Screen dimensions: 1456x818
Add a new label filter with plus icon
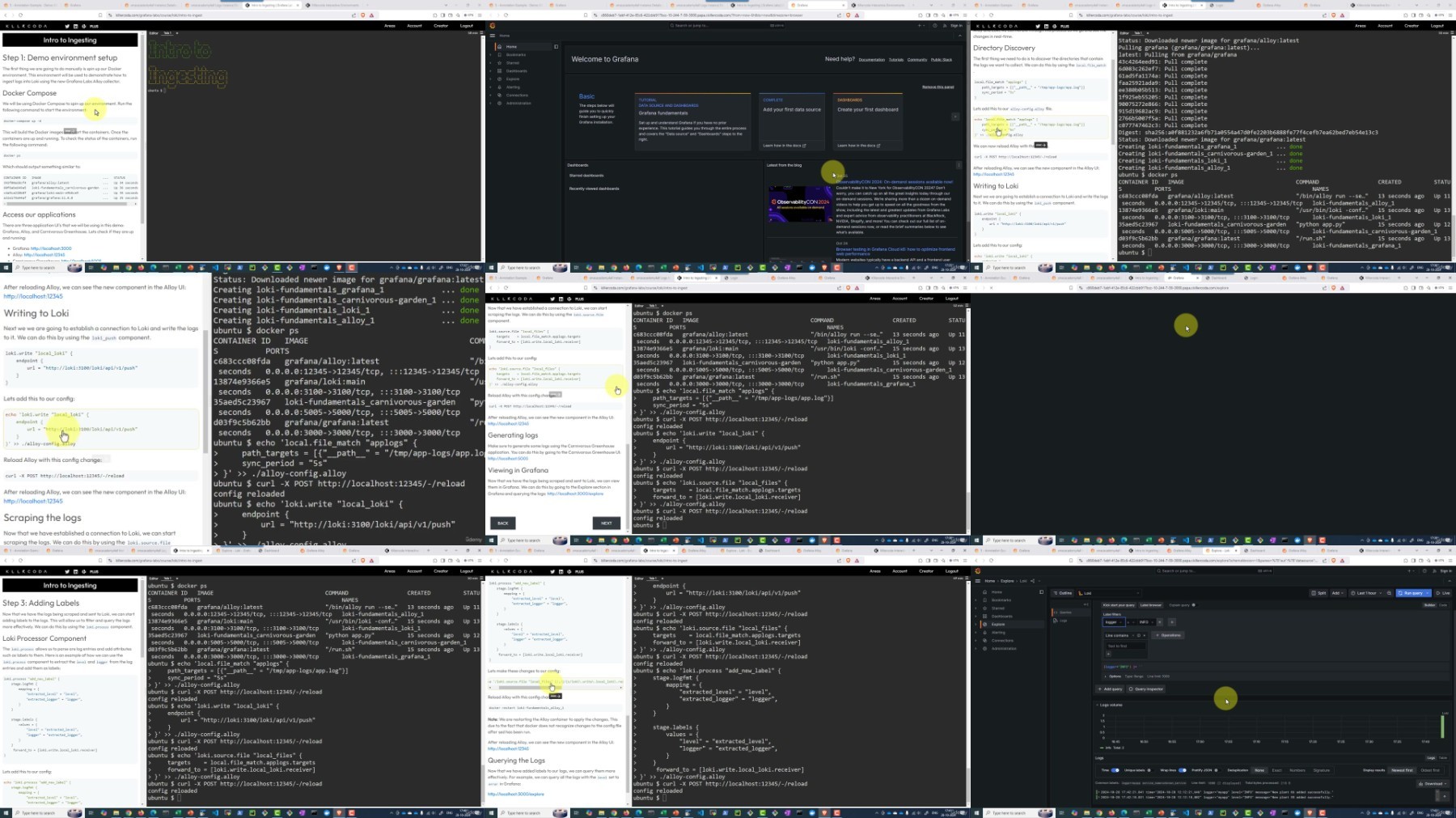pyautogui.click(x=1171, y=622)
